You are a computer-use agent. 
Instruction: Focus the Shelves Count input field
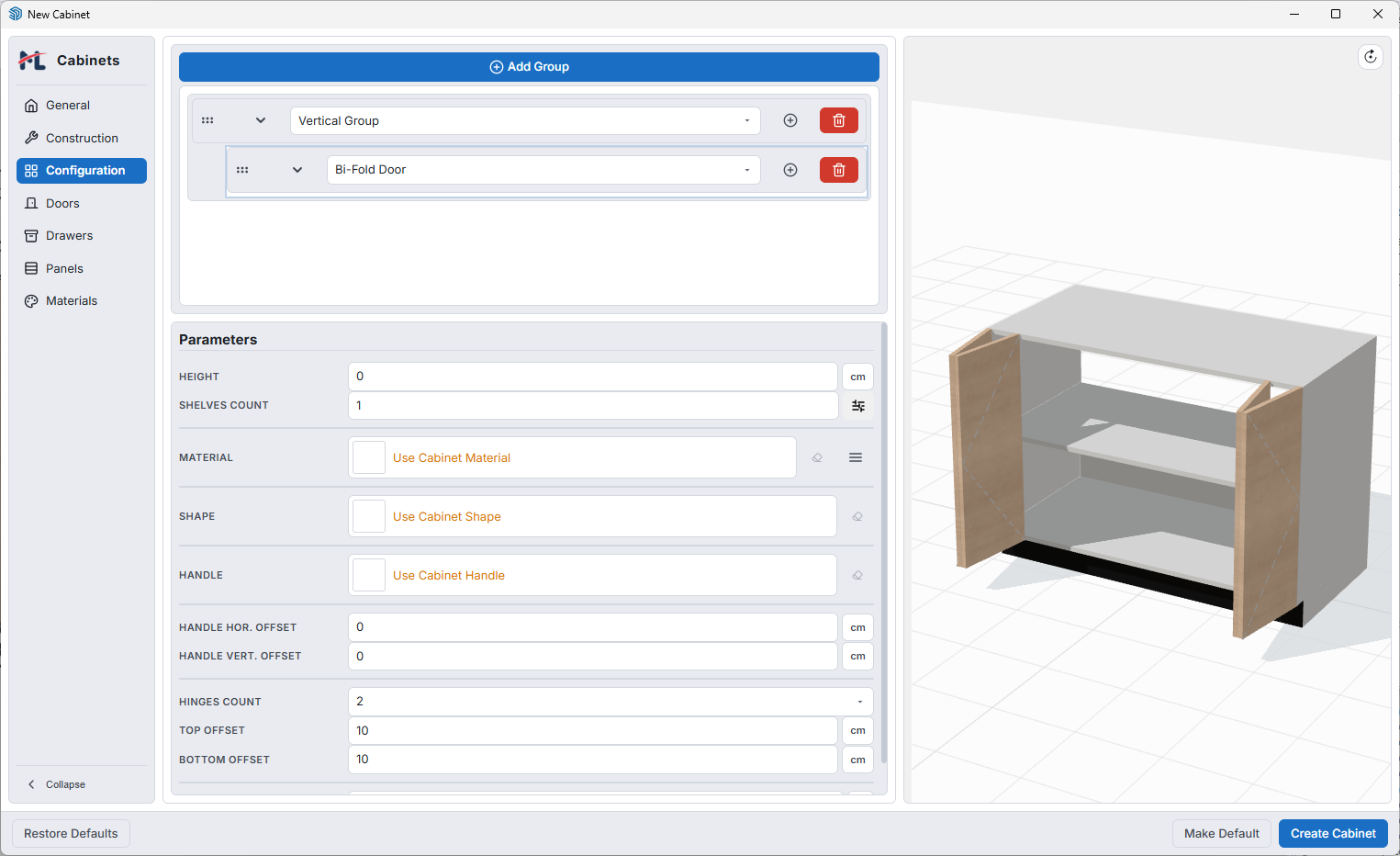point(593,406)
